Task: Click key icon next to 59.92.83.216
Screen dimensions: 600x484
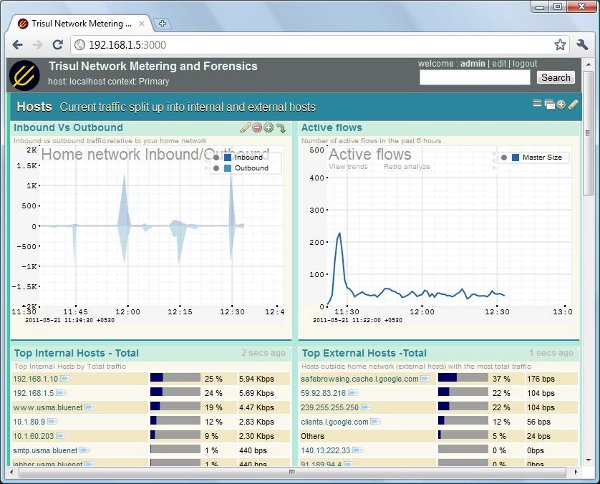Action: tap(353, 393)
